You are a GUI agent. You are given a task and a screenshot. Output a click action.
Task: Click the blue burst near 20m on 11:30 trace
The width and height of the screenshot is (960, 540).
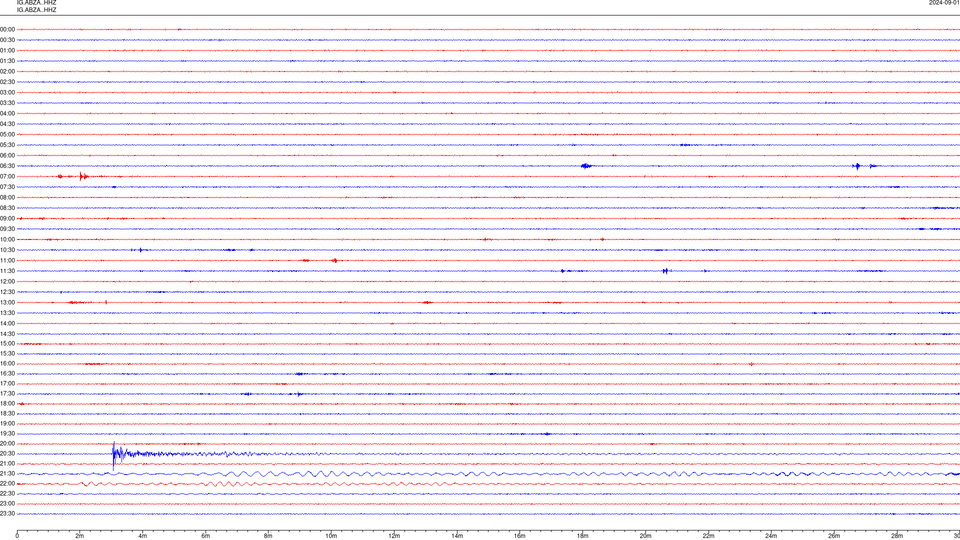pos(666,271)
